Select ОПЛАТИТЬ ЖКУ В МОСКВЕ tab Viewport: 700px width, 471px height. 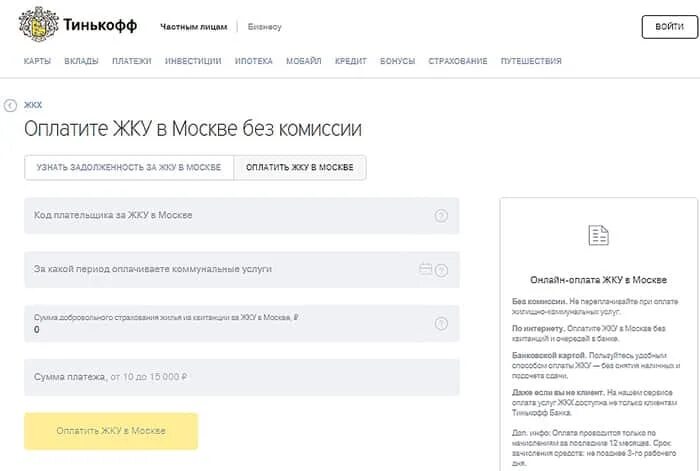click(300, 167)
